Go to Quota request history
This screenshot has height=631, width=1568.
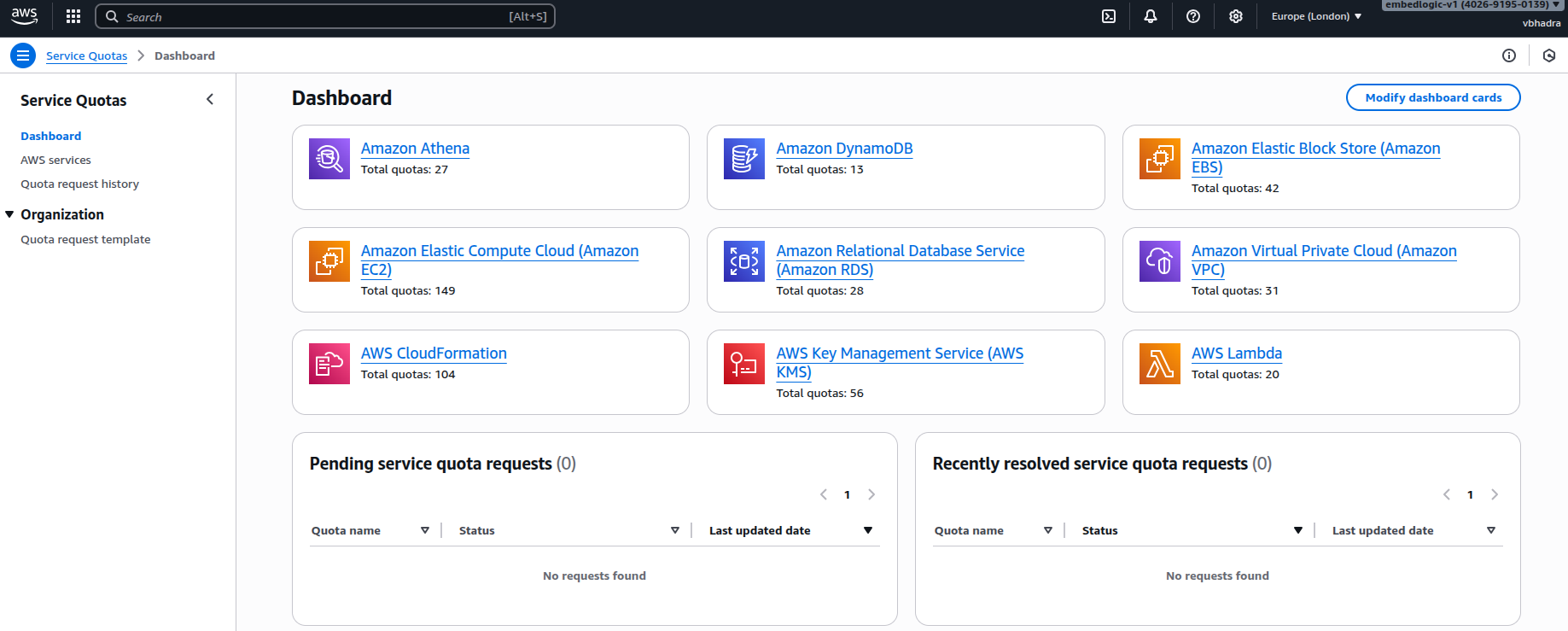click(x=79, y=184)
